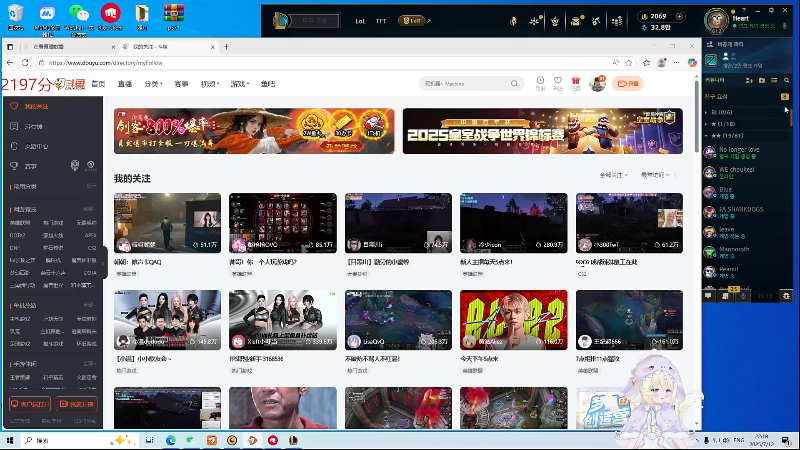Open the Recycle Bin desktop icon
The width and height of the screenshot is (800, 450).
[15, 17]
